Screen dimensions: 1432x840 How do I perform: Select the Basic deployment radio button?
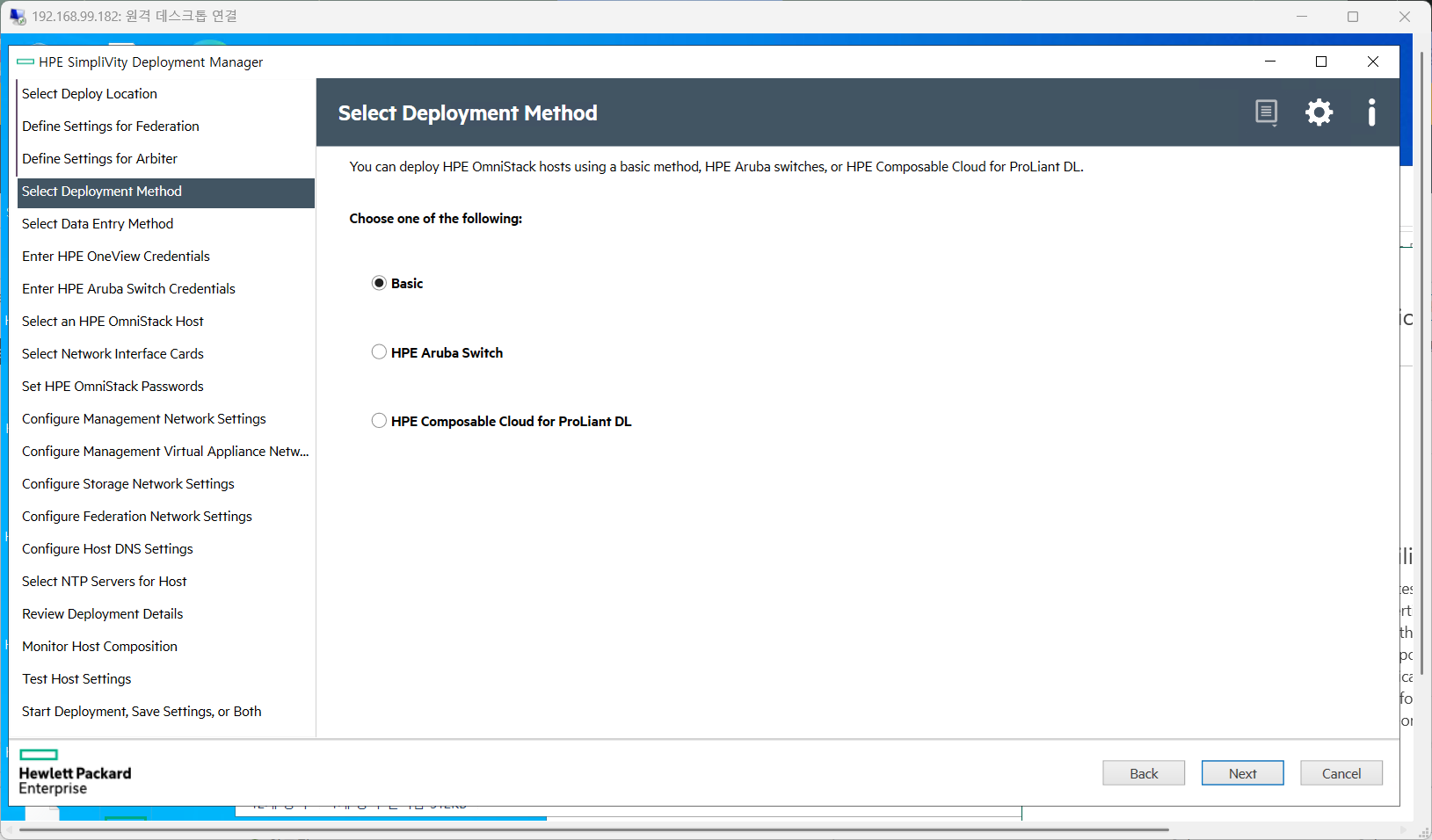379,283
